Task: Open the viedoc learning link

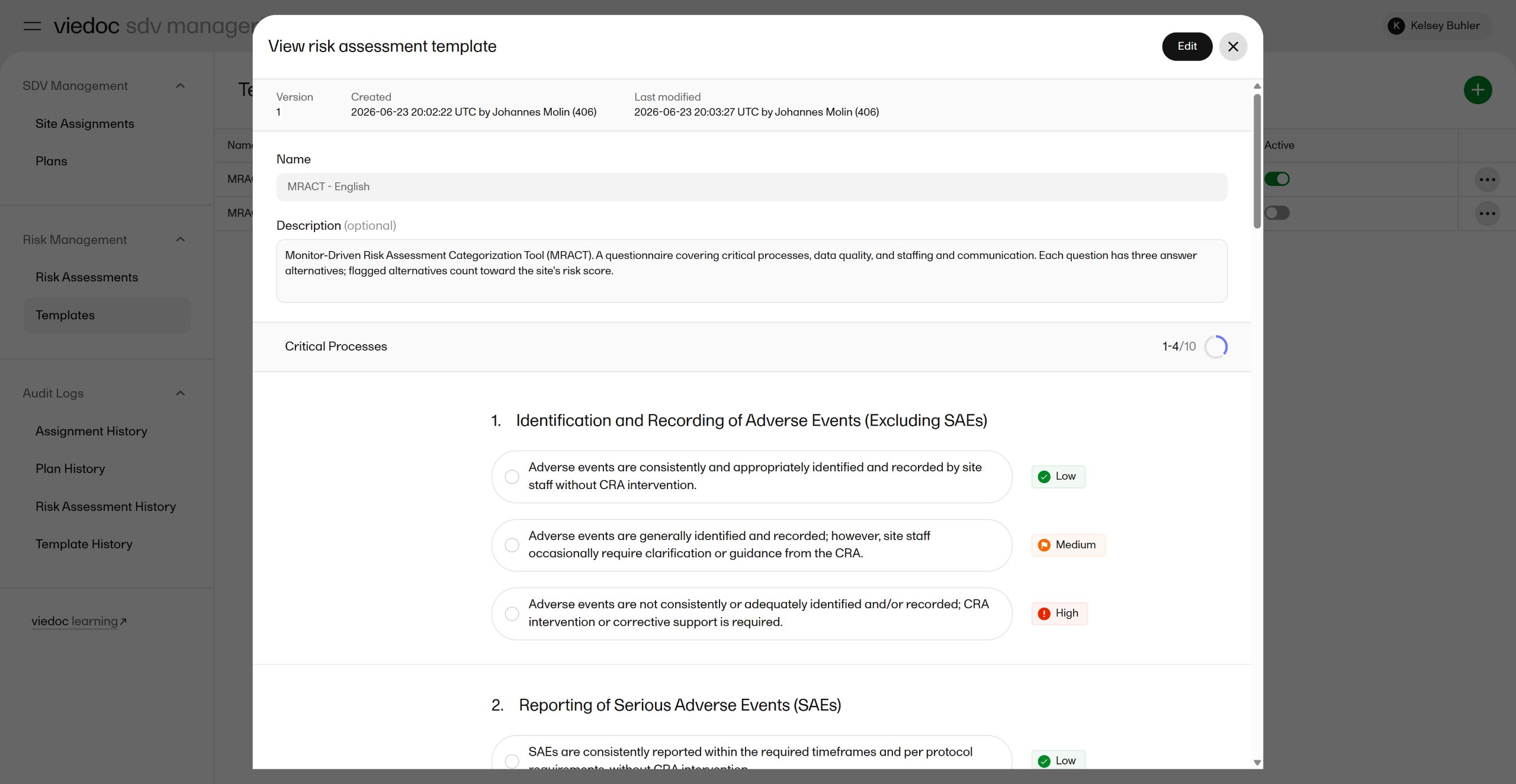Action: pos(75,621)
